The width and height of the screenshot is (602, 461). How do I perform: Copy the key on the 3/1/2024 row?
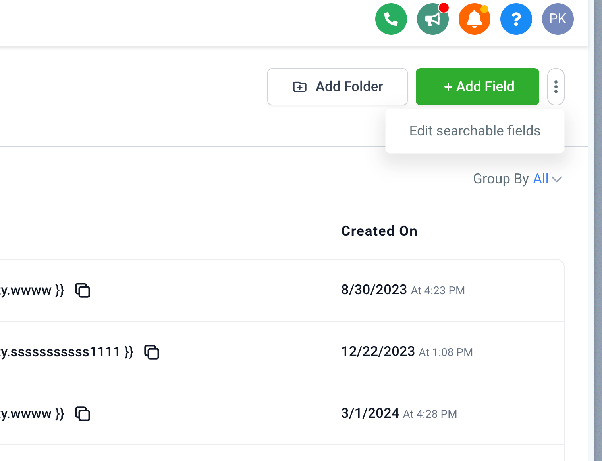pyautogui.click(x=83, y=414)
